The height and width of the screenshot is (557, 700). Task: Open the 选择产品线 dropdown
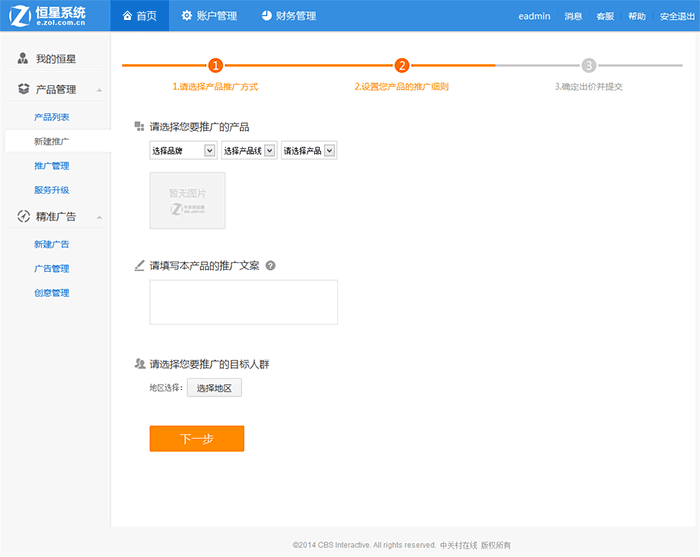[248, 151]
